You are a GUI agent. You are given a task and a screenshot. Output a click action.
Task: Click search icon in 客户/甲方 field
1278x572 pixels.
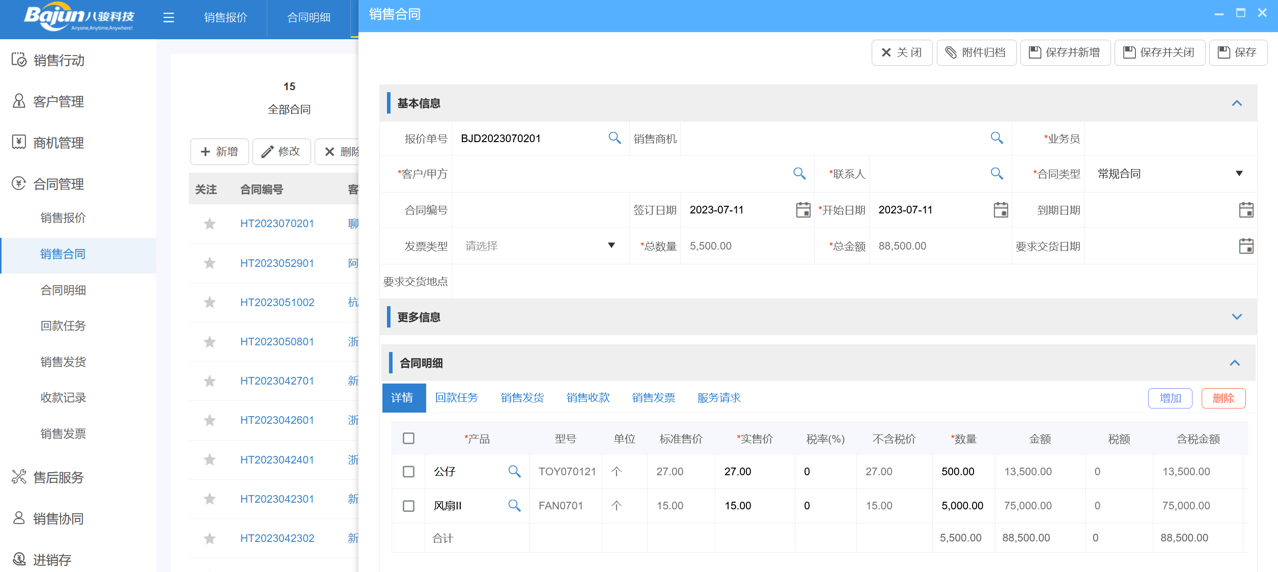coord(799,174)
